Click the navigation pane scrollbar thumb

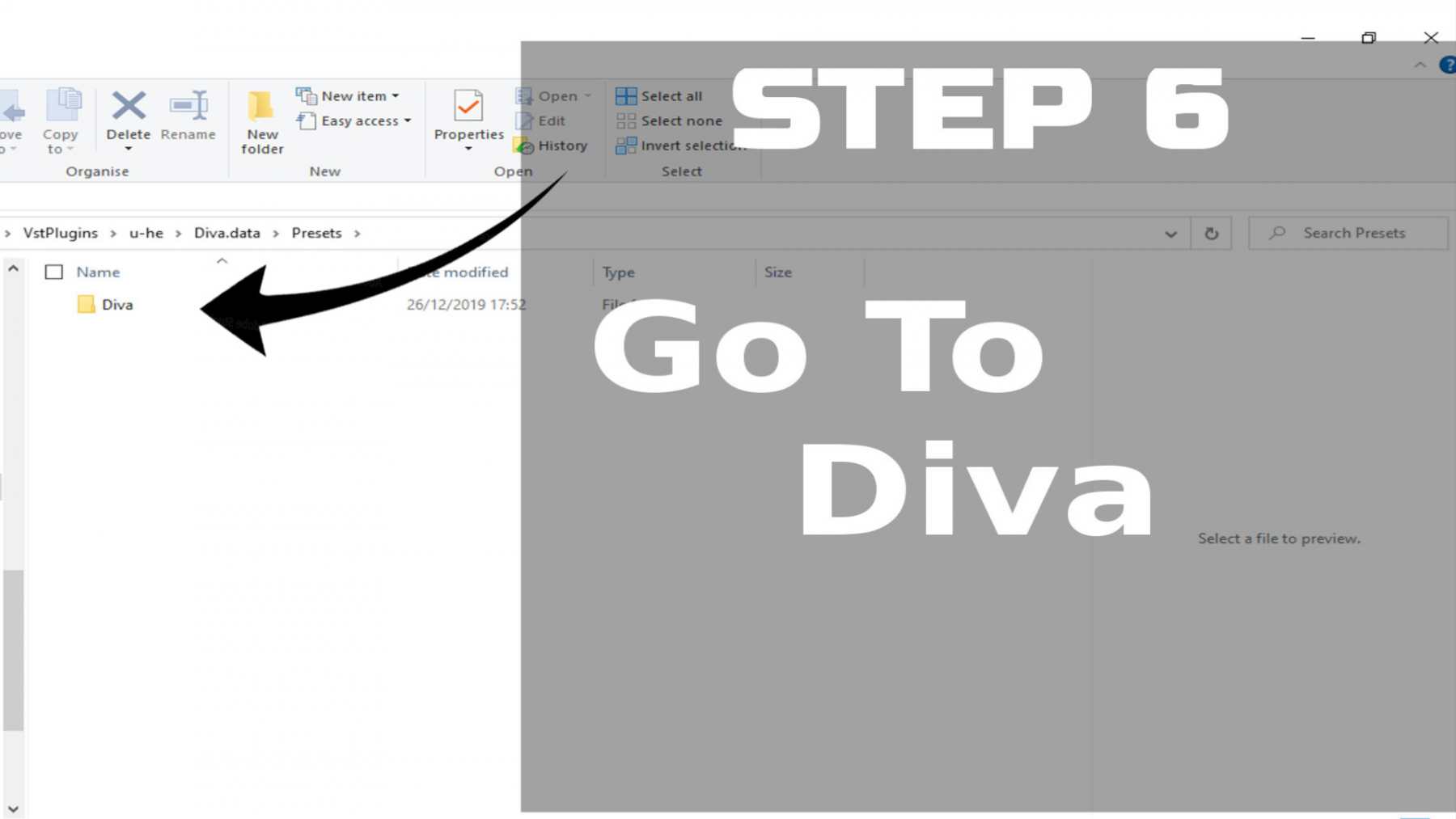point(13,650)
